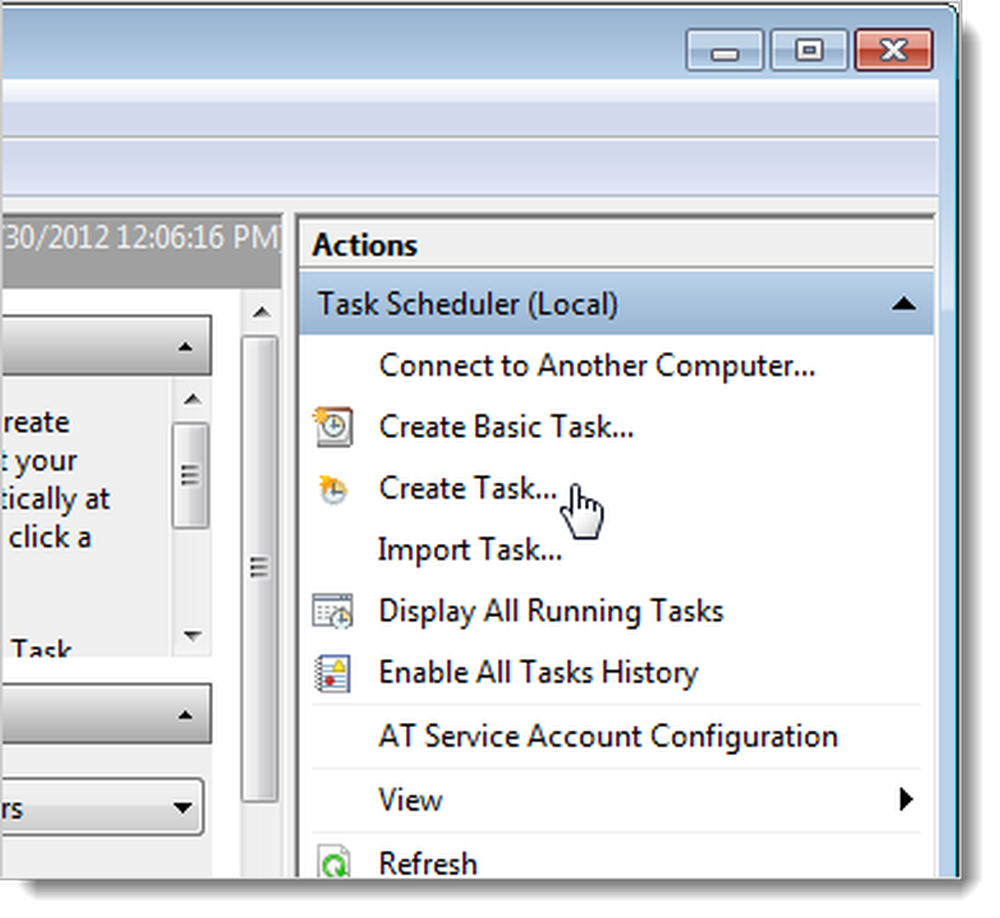The image size is (1000, 918).
Task: Open Connect to Another Computer
Action: (597, 366)
